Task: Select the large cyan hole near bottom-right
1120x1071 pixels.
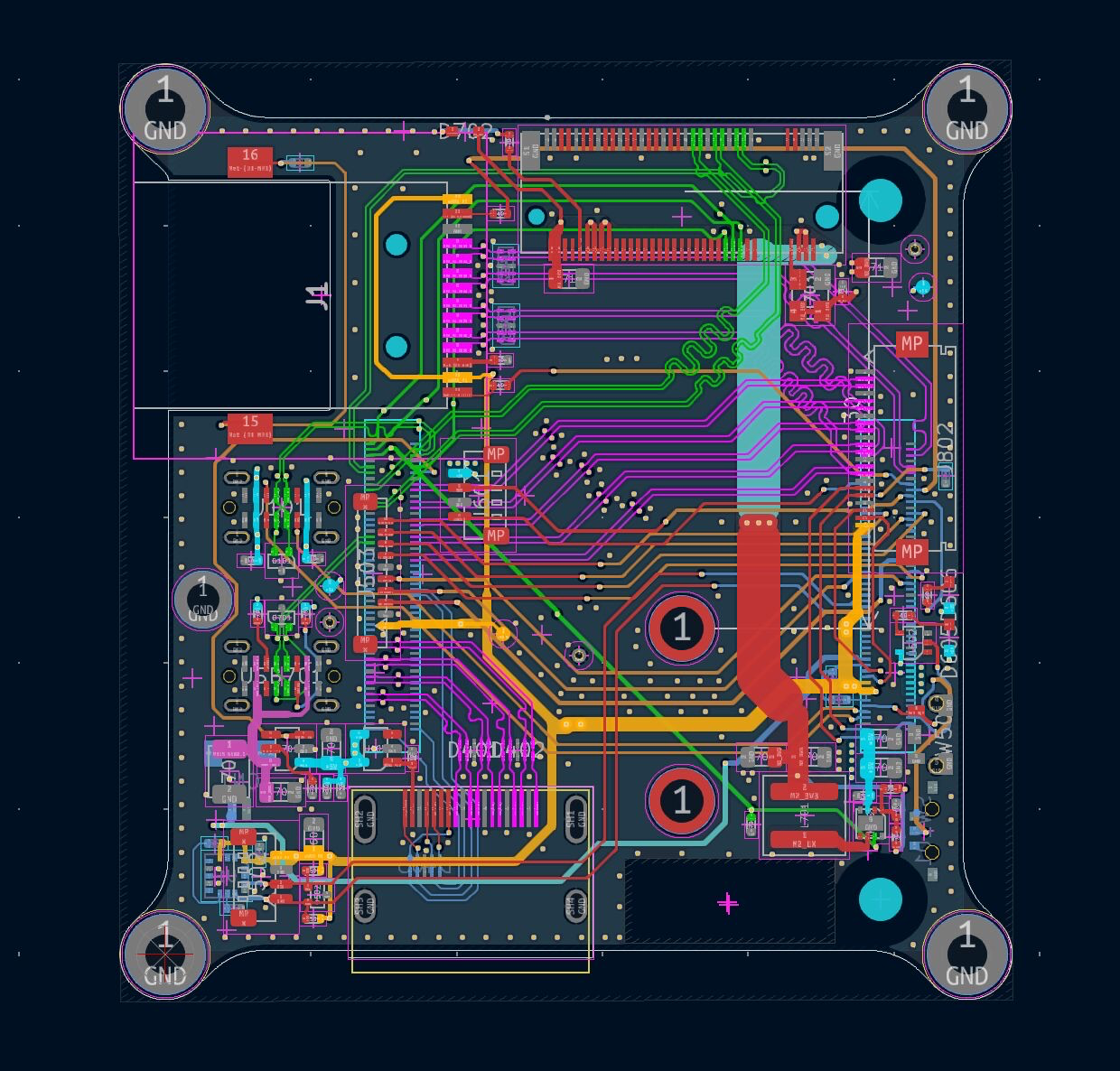Action: click(880, 899)
